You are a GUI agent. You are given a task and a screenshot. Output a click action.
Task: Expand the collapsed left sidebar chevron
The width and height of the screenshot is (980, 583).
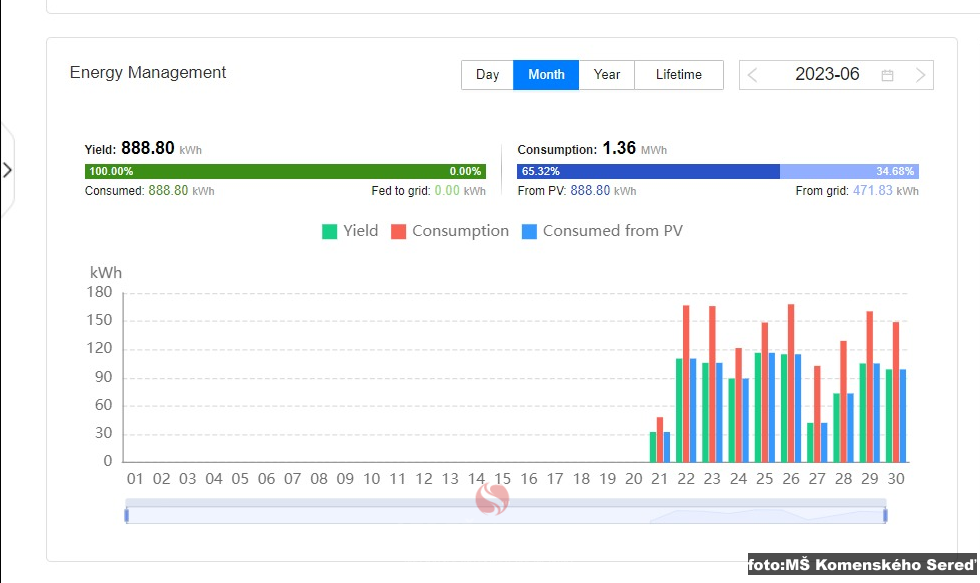coord(7,170)
